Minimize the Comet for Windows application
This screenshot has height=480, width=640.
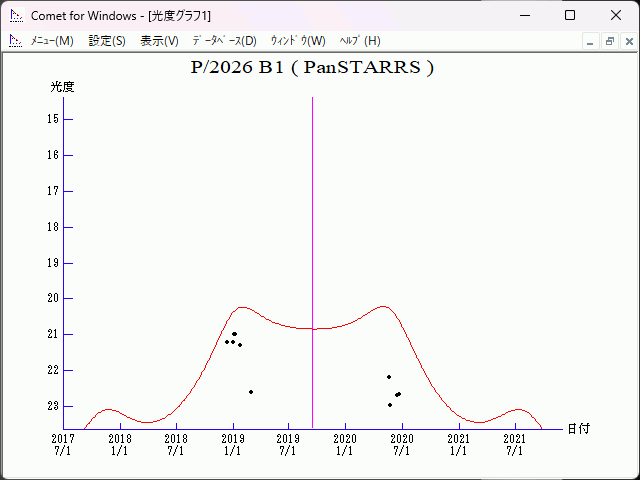click(x=525, y=16)
